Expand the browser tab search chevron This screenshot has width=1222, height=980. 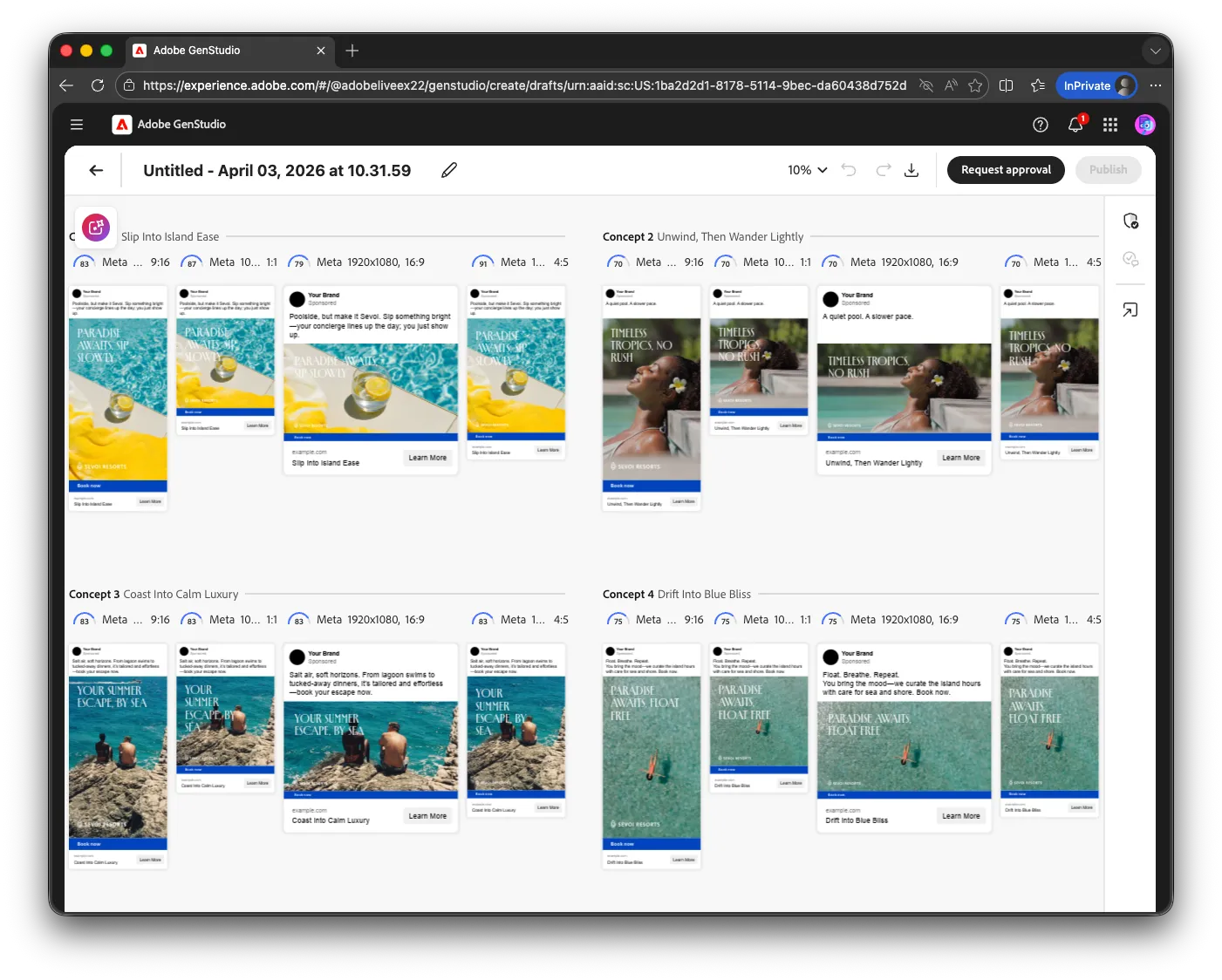(x=1156, y=51)
